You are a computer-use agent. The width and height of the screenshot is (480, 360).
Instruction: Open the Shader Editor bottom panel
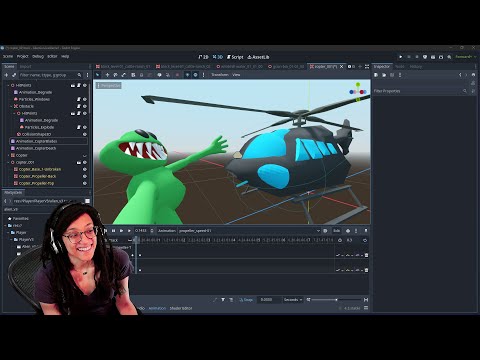(181, 308)
